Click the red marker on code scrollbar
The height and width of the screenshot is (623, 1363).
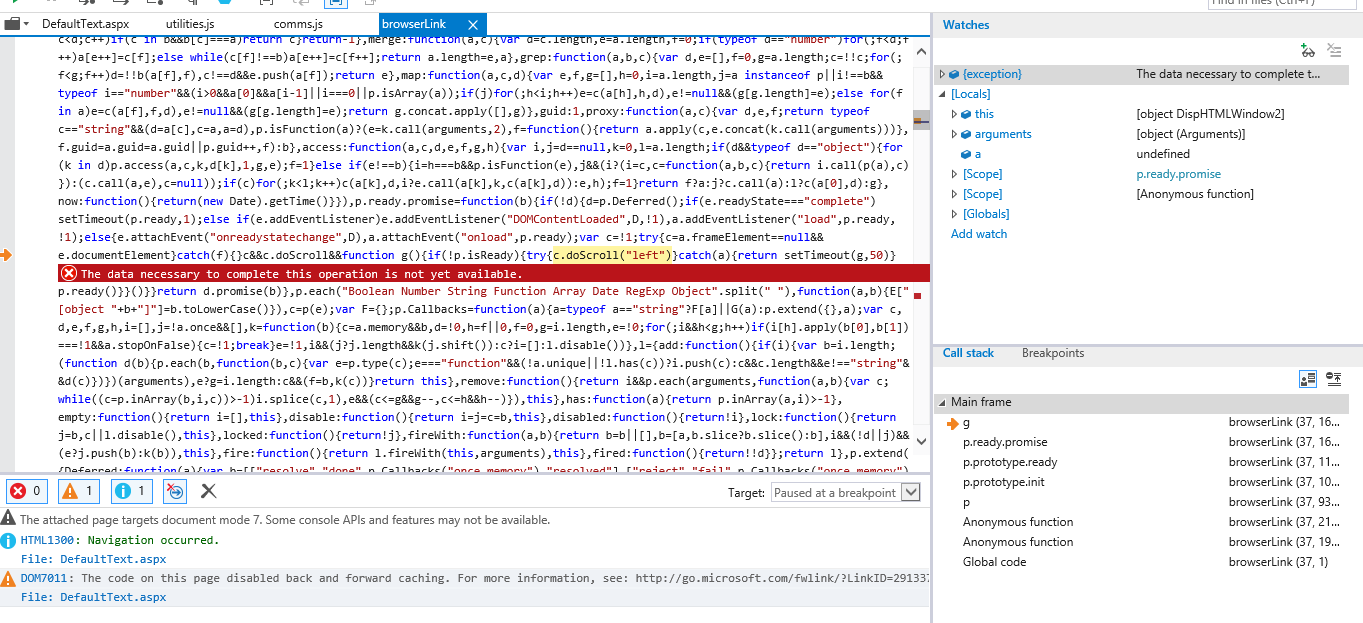917,295
